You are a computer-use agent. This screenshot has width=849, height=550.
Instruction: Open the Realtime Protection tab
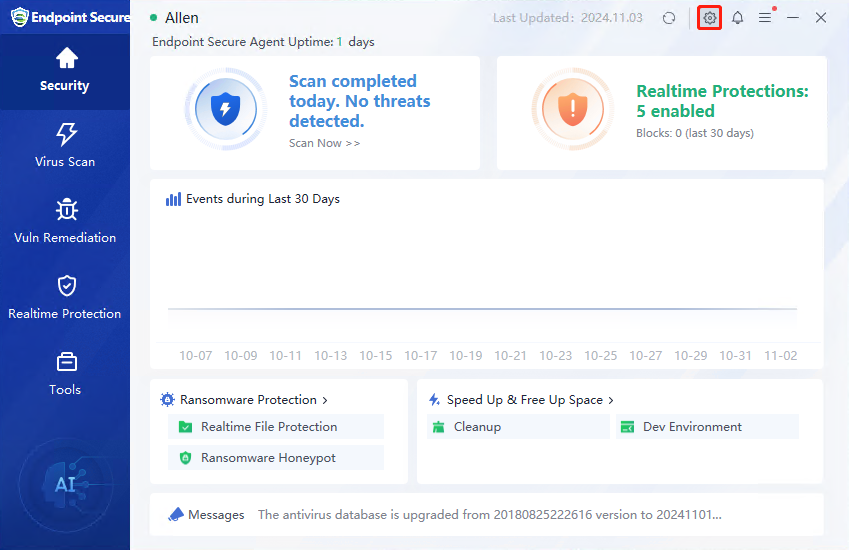click(x=65, y=299)
